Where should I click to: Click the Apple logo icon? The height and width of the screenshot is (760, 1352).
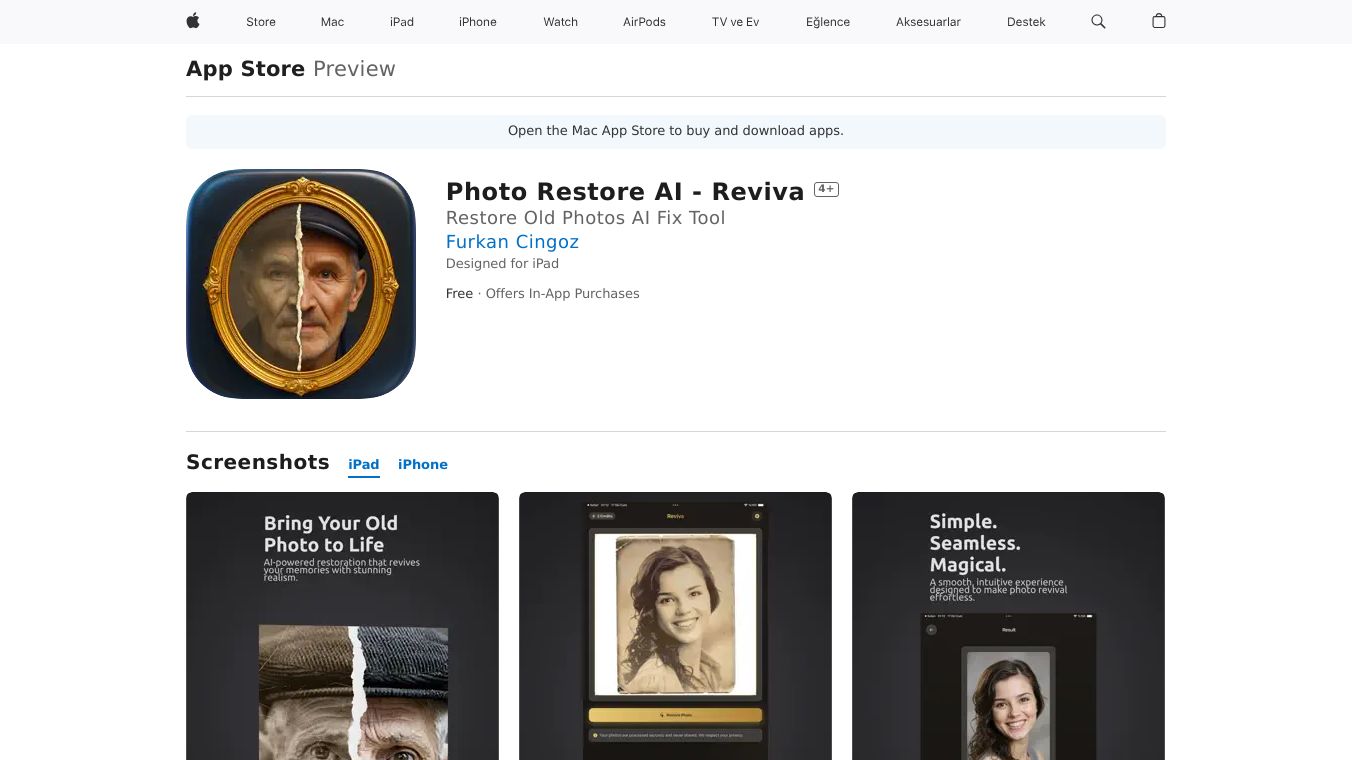tap(193, 21)
